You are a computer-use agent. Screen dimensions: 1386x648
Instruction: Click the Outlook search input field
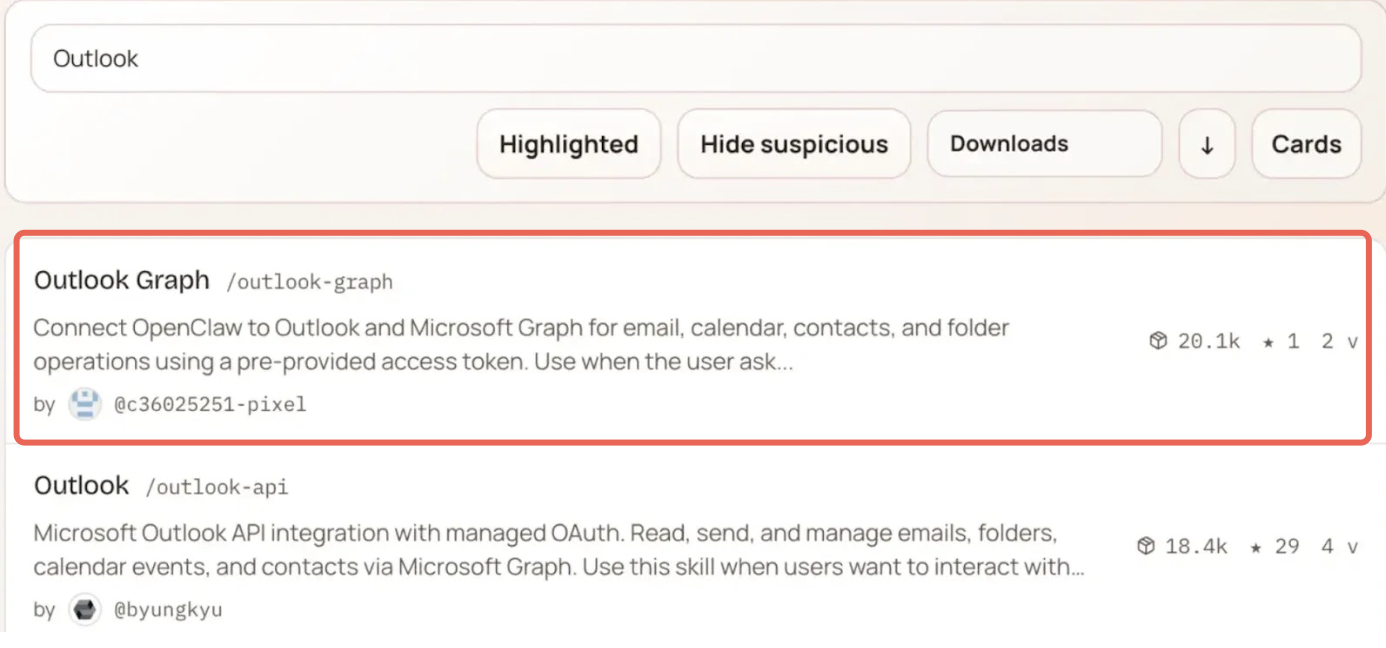(x=695, y=59)
